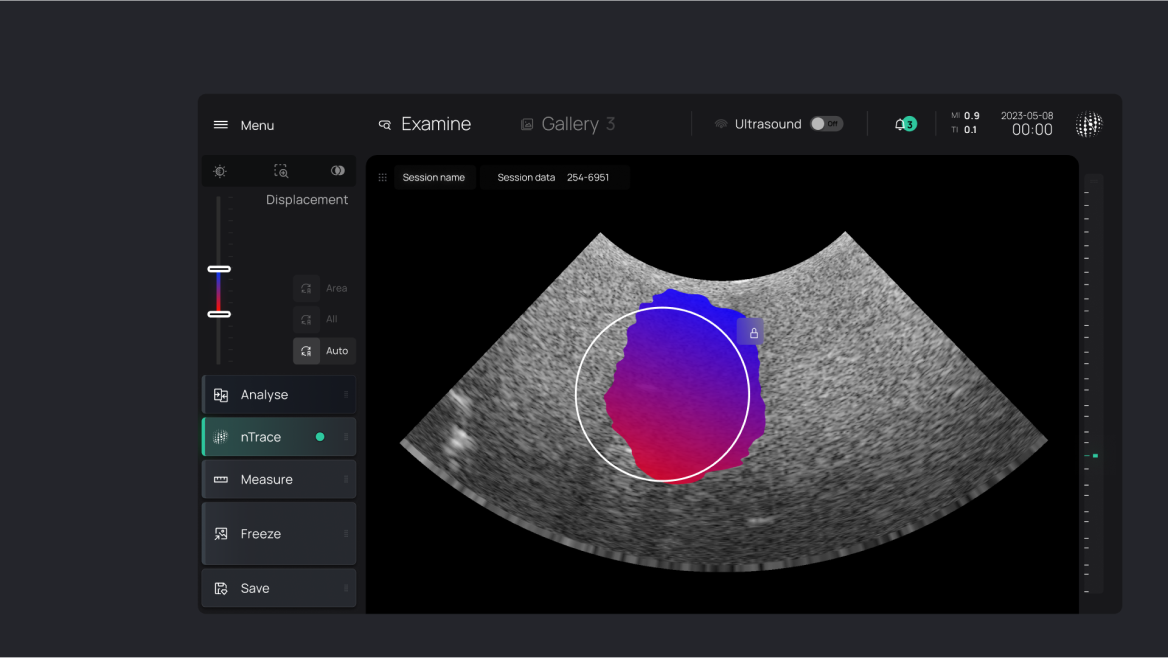This screenshot has width=1168, height=658.
Task: Click the Session name field
Action: tap(434, 177)
